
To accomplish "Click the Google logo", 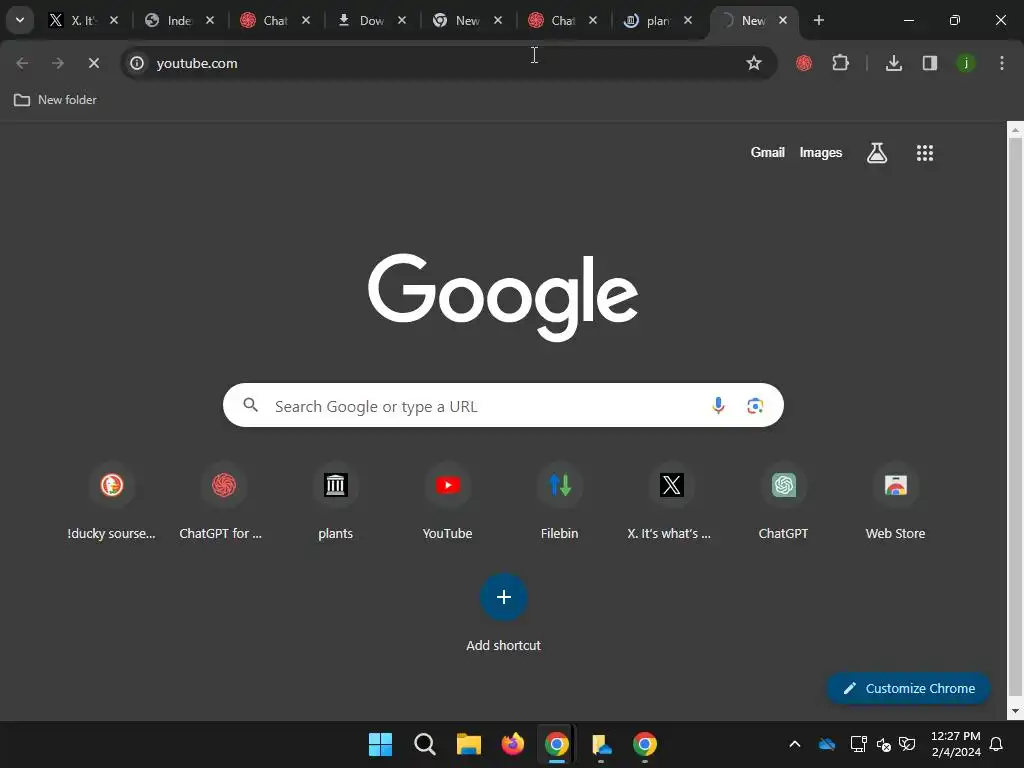I will pyautogui.click(x=503, y=297).
